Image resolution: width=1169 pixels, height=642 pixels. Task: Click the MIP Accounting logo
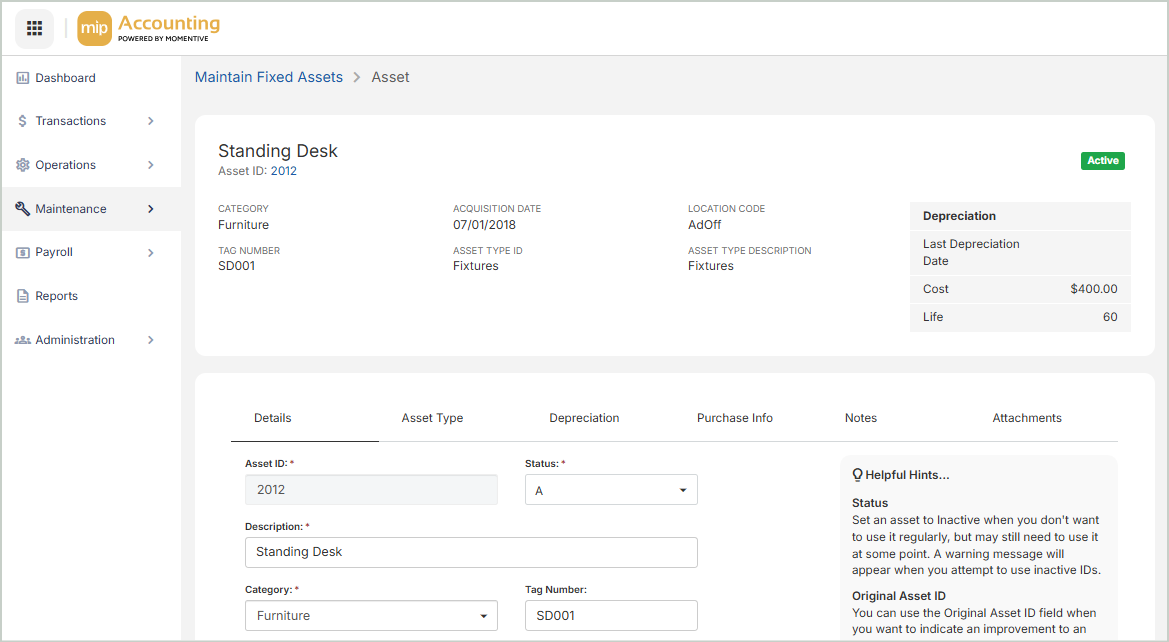point(149,28)
